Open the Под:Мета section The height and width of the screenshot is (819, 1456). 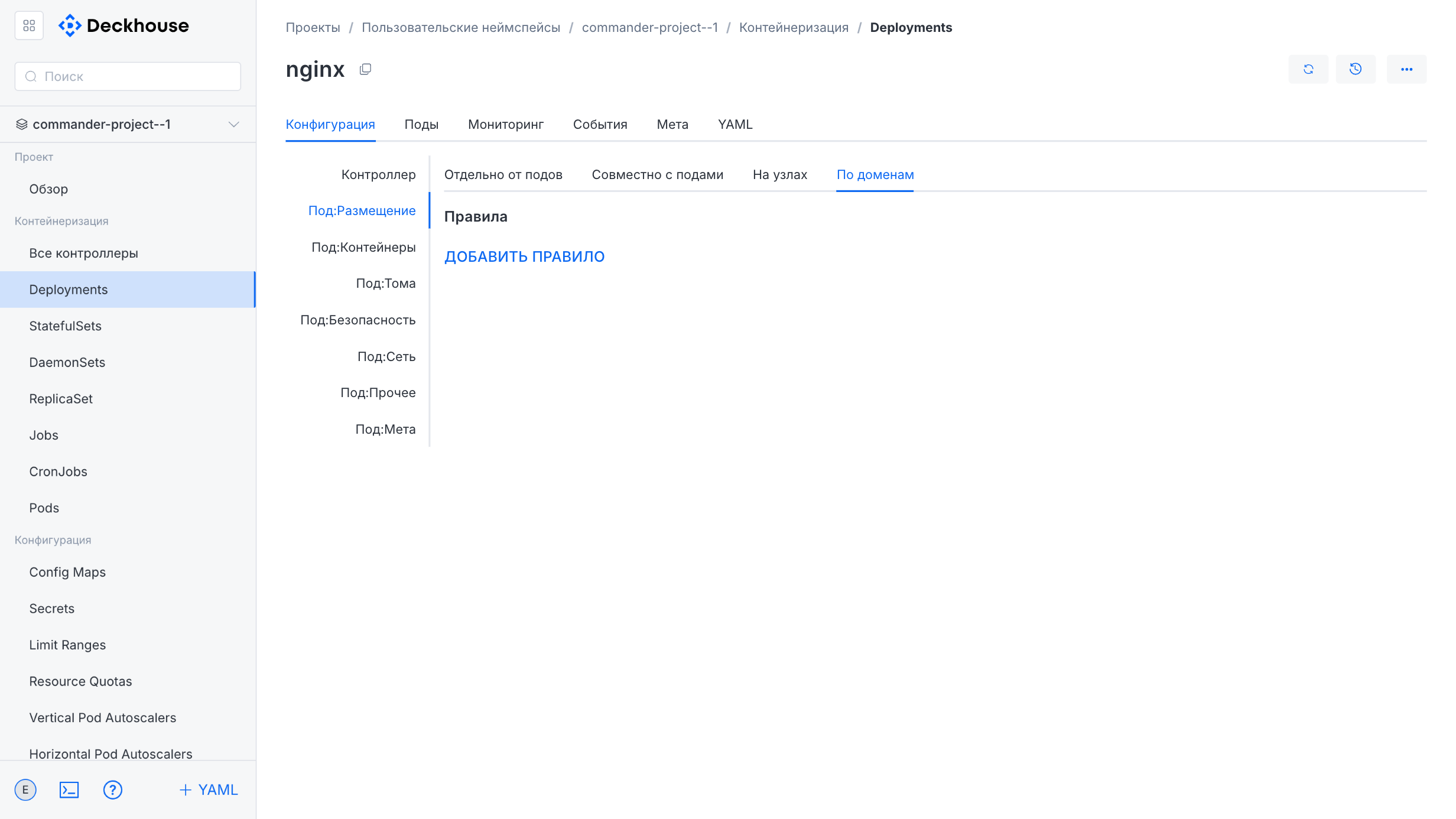(x=385, y=430)
